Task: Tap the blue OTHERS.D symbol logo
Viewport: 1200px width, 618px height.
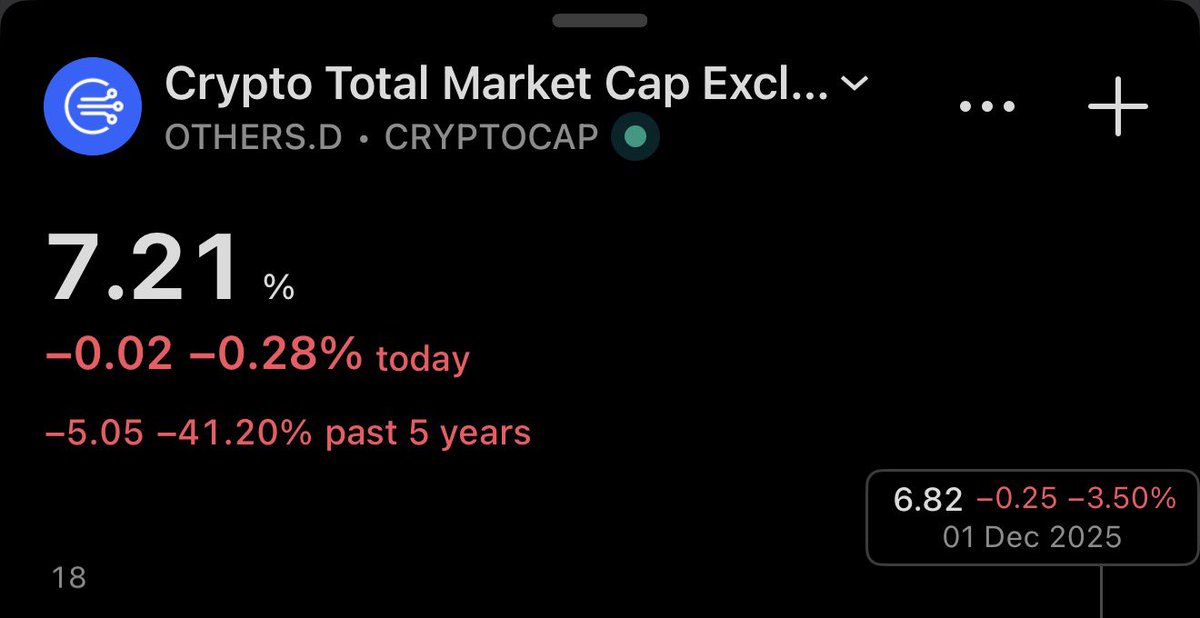Action: [90, 106]
